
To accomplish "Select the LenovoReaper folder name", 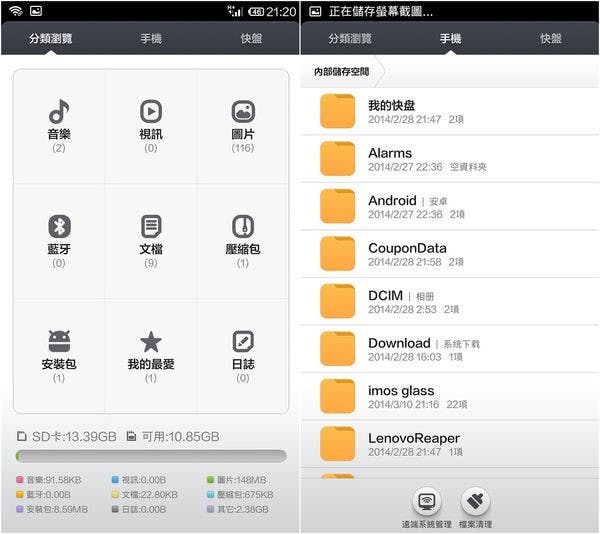I will click(414, 438).
